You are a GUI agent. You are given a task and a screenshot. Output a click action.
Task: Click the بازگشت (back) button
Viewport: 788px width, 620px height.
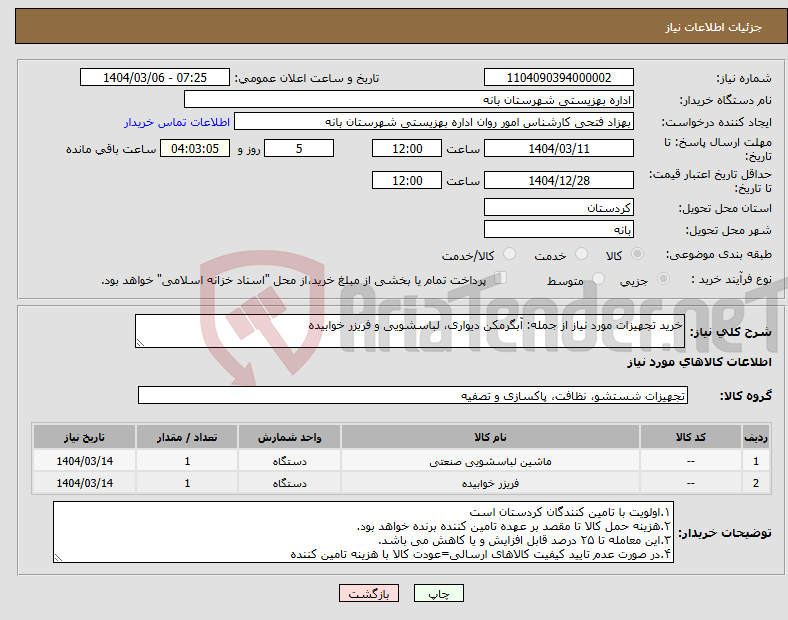(x=369, y=593)
